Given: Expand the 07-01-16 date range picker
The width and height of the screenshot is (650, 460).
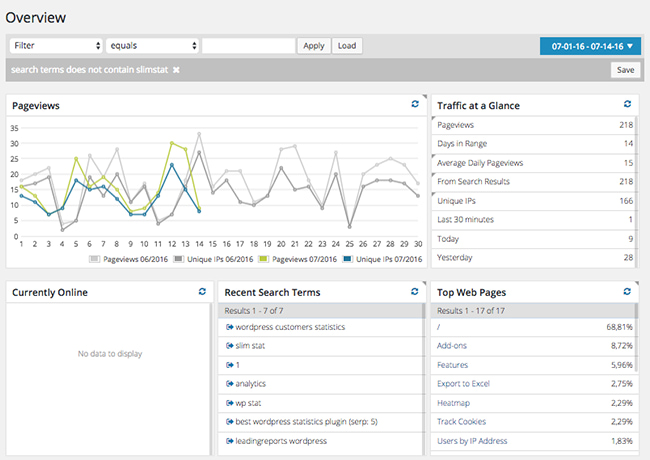Looking at the screenshot, I should (x=590, y=46).
